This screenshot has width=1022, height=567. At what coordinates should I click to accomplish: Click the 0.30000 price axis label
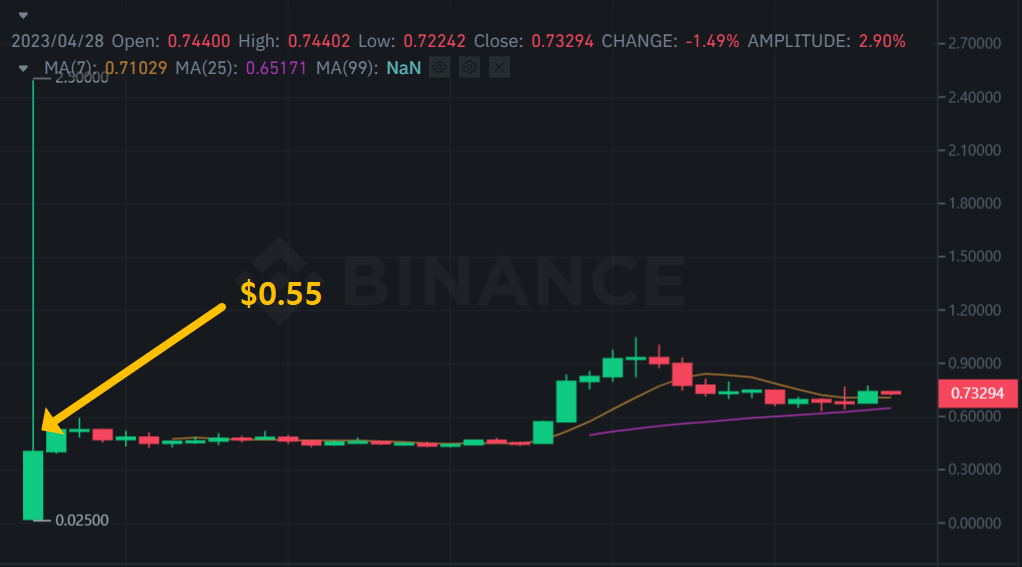[974, 469]
